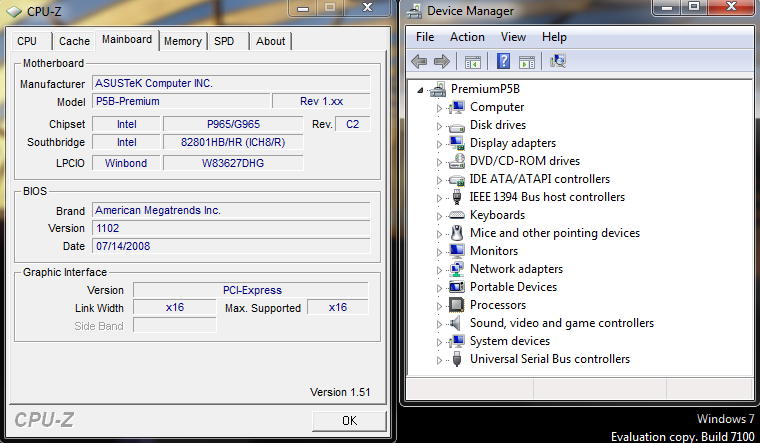The image size is (760, 443).
Task: Click the W83627DHG LPCIO field
Action: click(x=233, y=163)
